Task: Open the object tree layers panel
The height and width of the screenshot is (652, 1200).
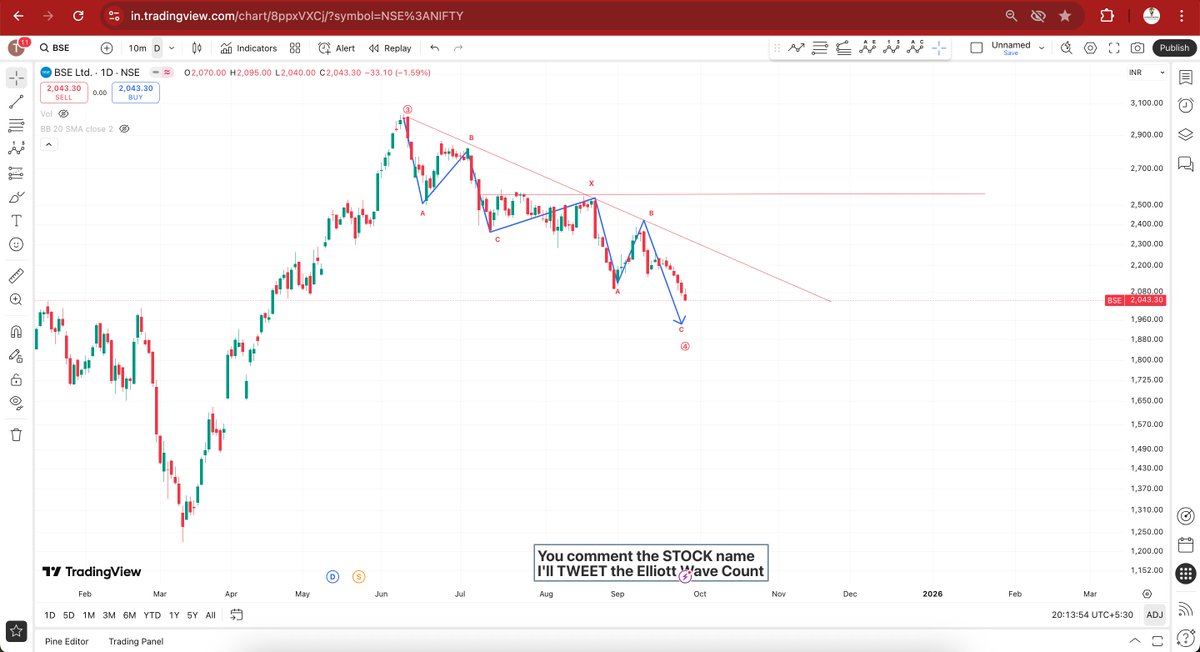Action: pyautogui.click(x=1185, y=134)
